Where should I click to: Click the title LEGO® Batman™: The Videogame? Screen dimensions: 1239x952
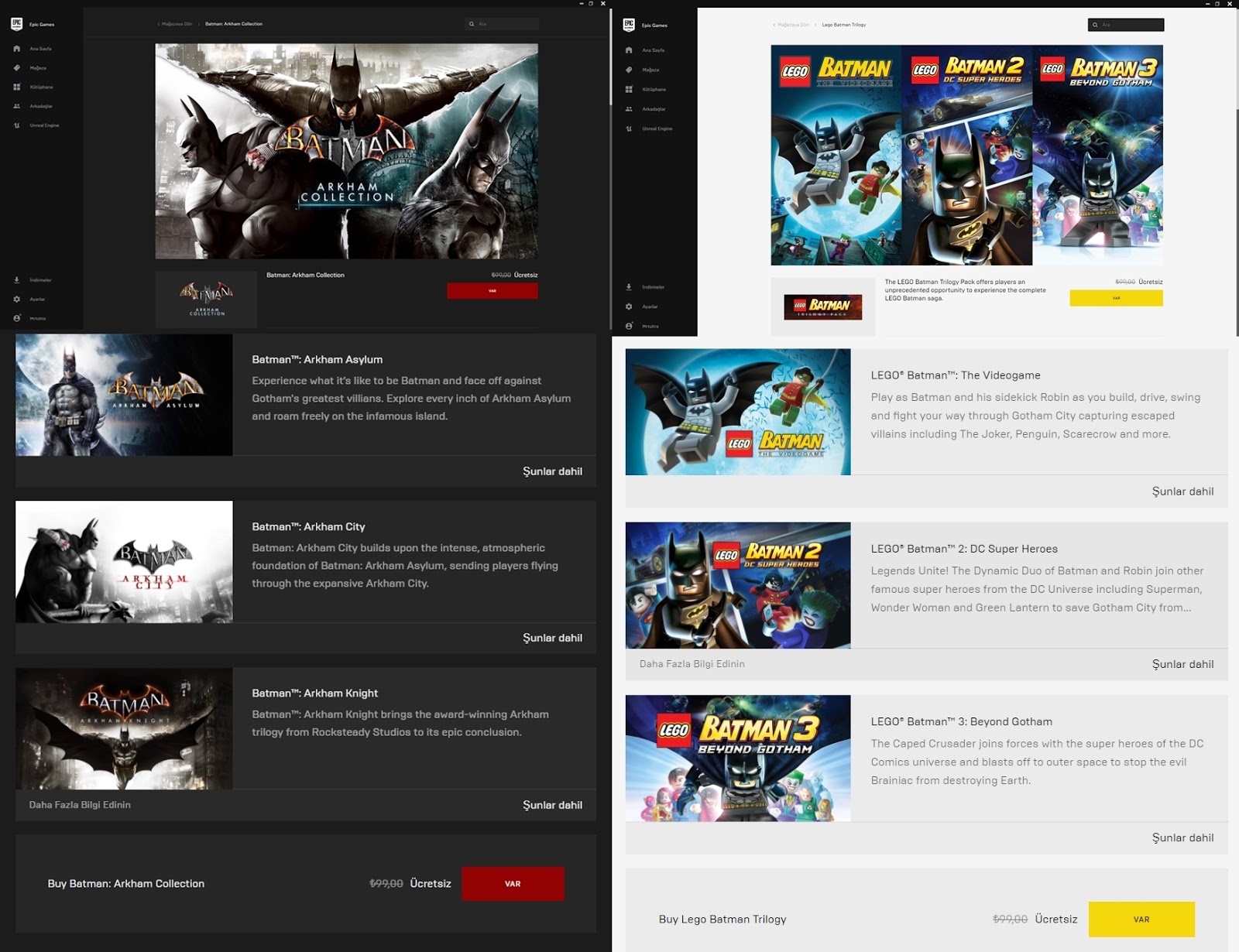coord(956,375)
